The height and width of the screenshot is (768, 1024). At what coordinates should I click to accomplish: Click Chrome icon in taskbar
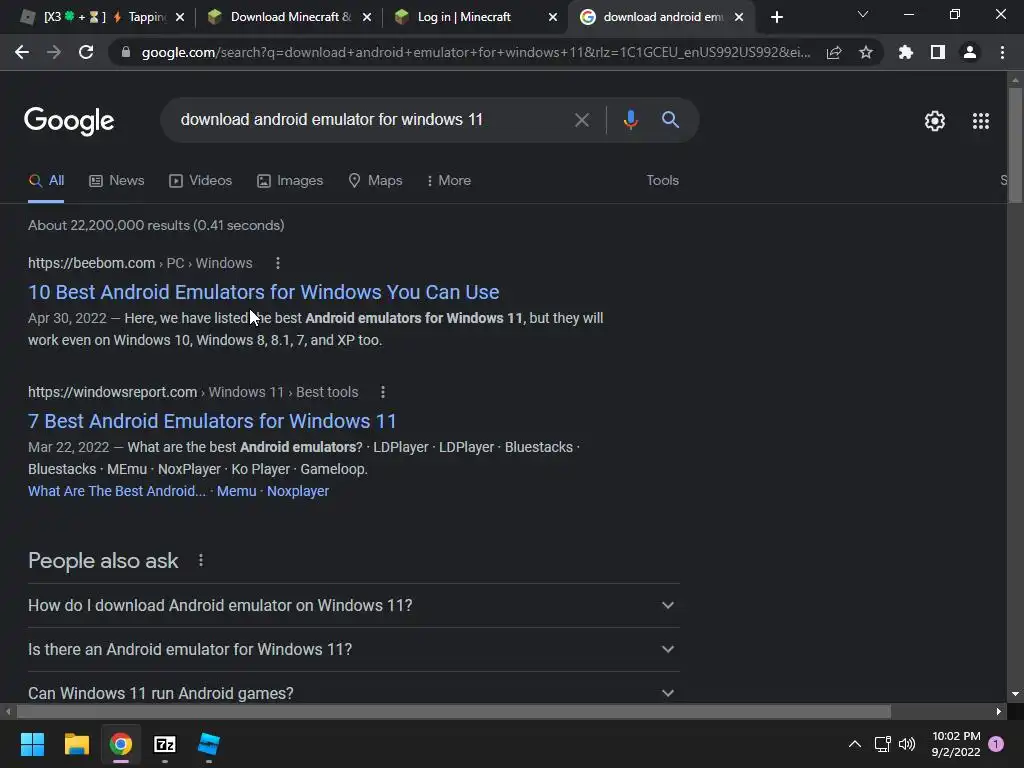[121, 744]
